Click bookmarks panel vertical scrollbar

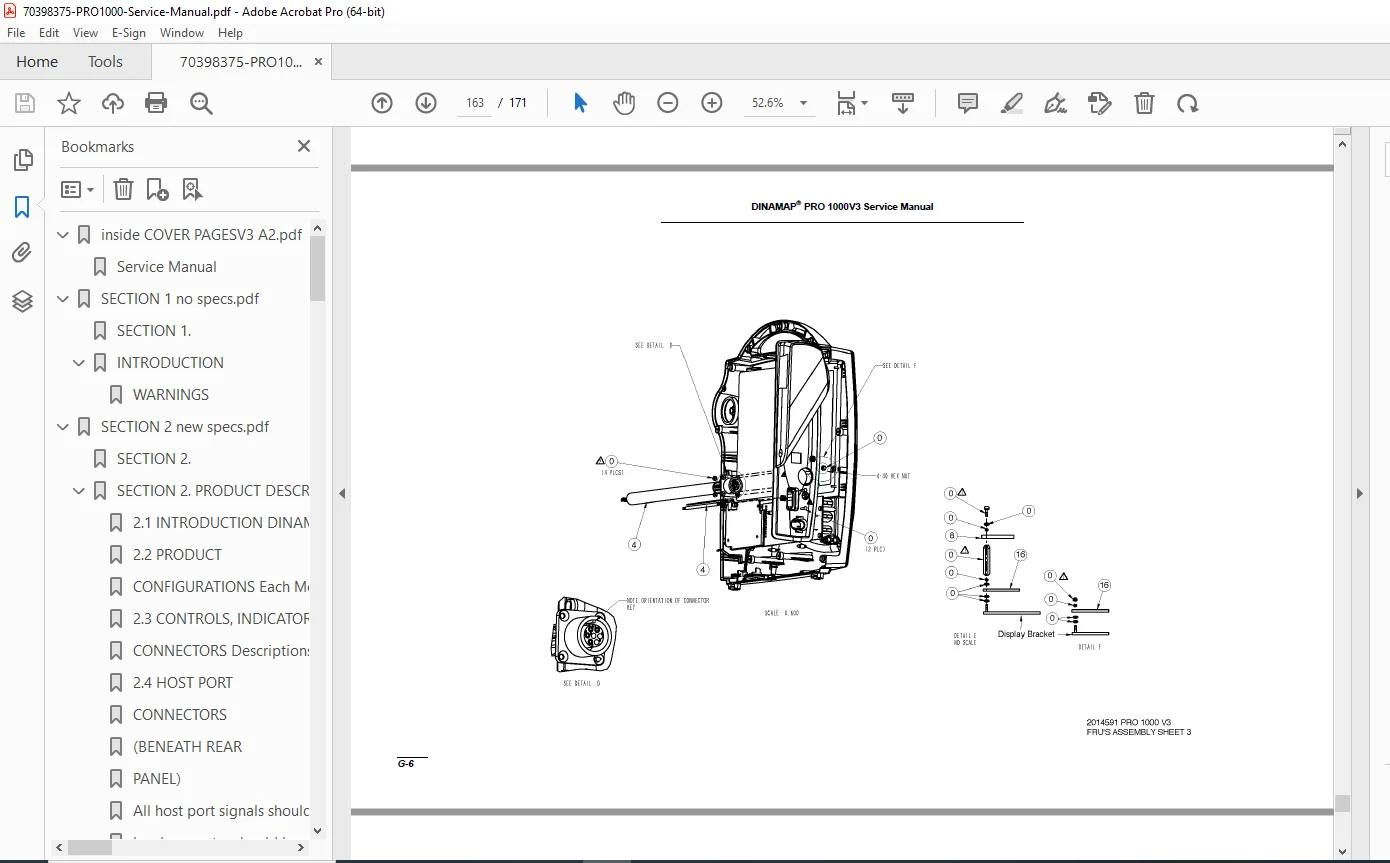318,267
